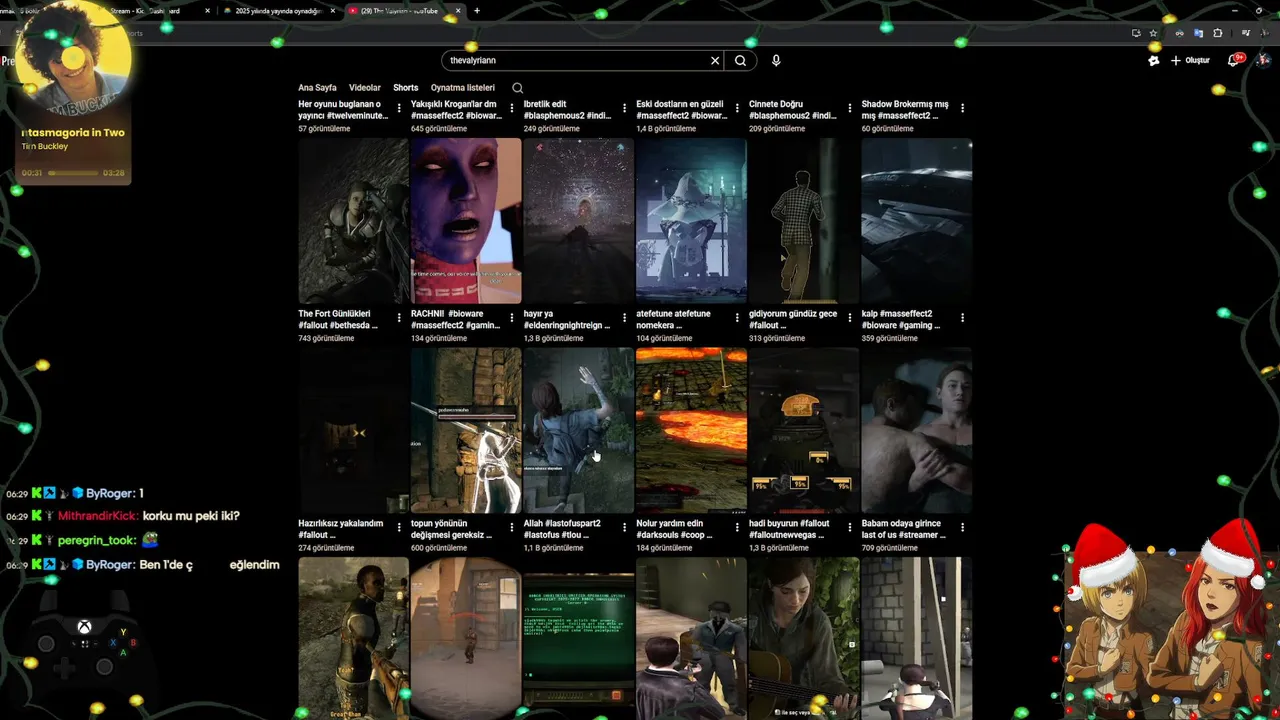Open more options for topun yönünün short

[512, 528]
